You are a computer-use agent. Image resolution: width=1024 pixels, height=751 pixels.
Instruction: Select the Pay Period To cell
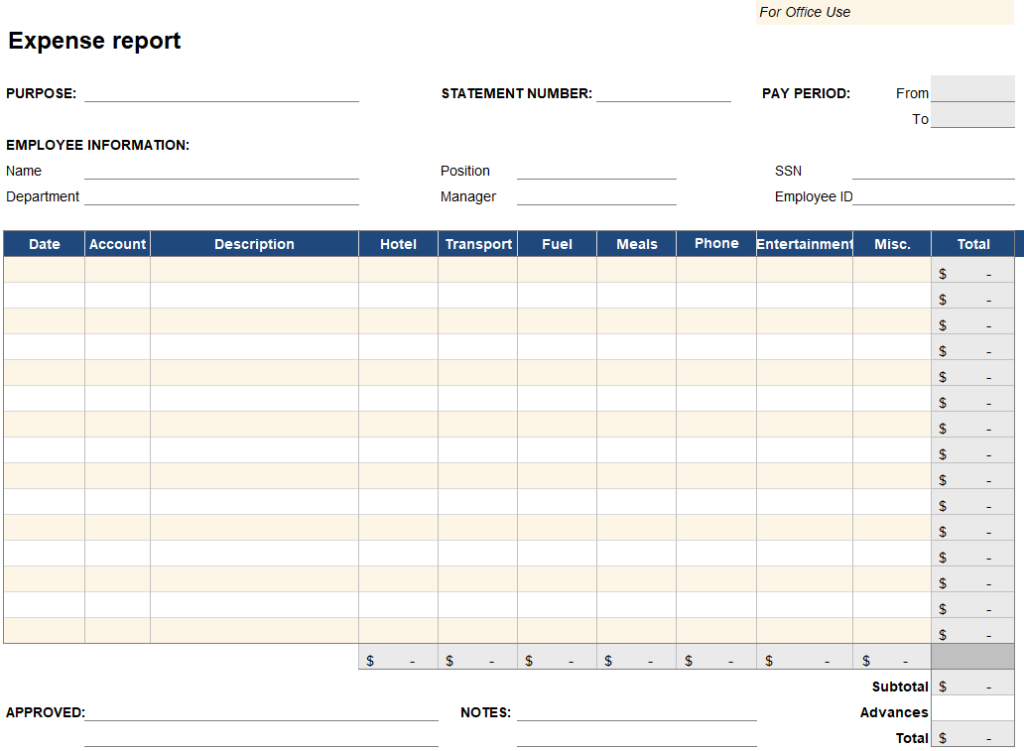point(972,116)
